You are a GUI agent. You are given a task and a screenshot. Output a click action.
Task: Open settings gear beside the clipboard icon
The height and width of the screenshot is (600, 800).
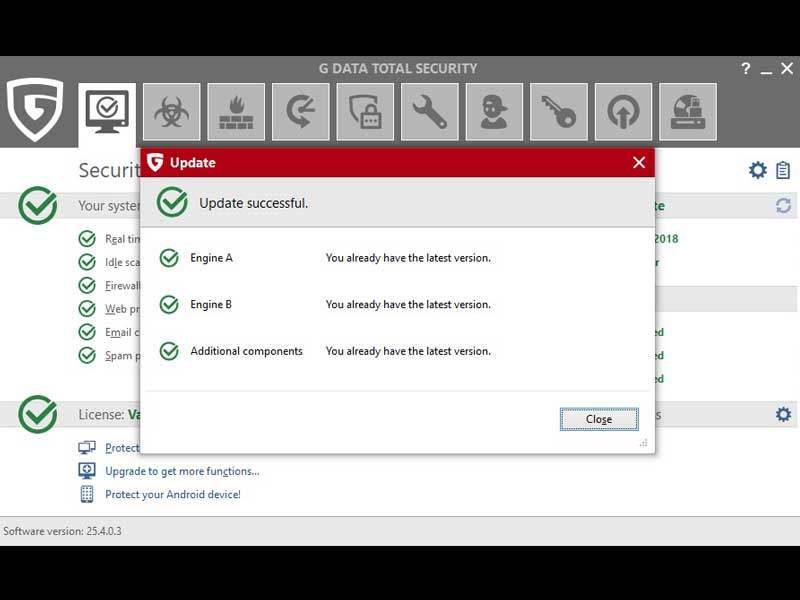[758, 170]
